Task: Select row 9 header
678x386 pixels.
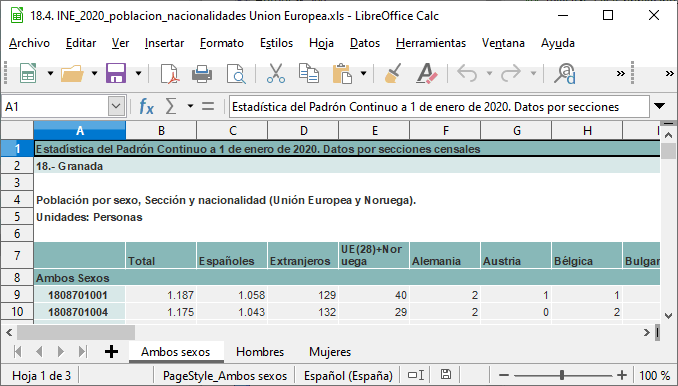Action: point(17,295)
